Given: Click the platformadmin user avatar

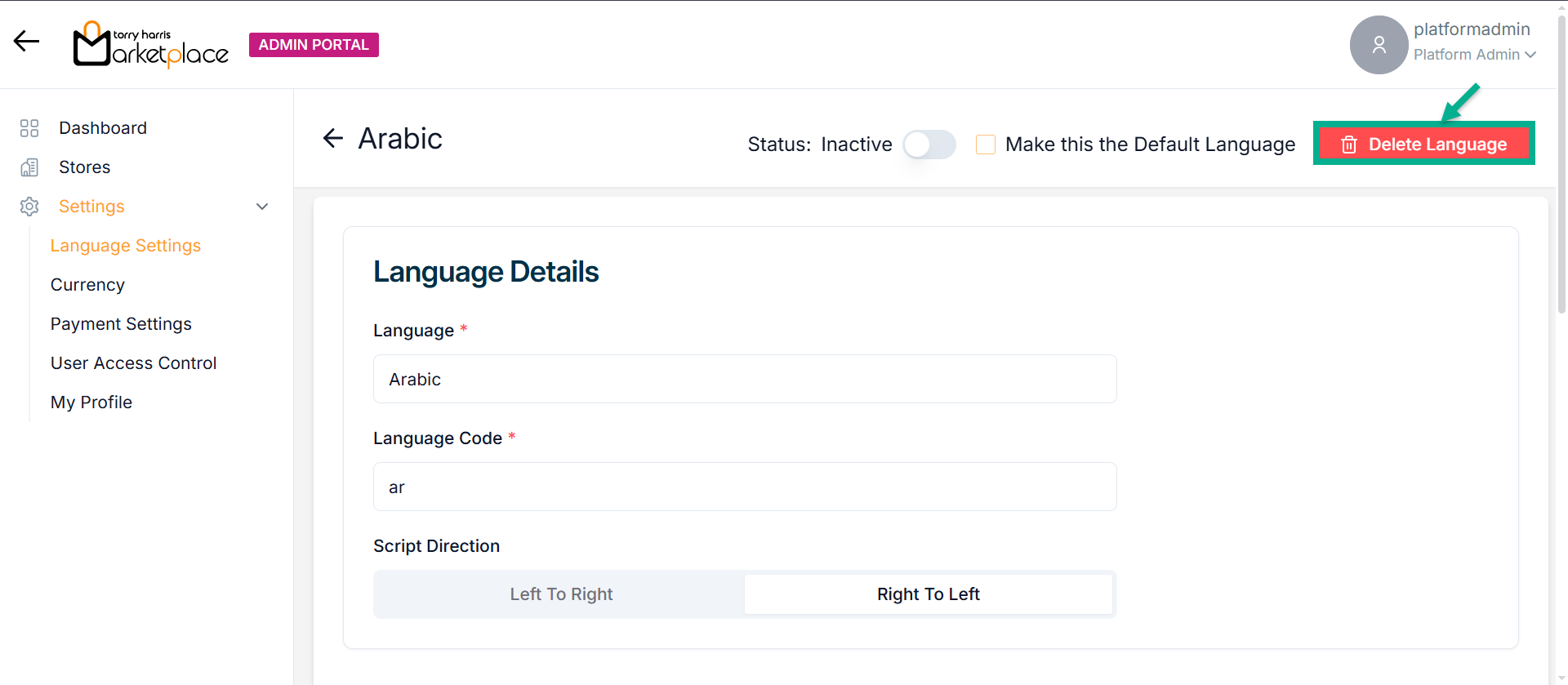Looking at the screenshot, I should tap(1379, 45).
